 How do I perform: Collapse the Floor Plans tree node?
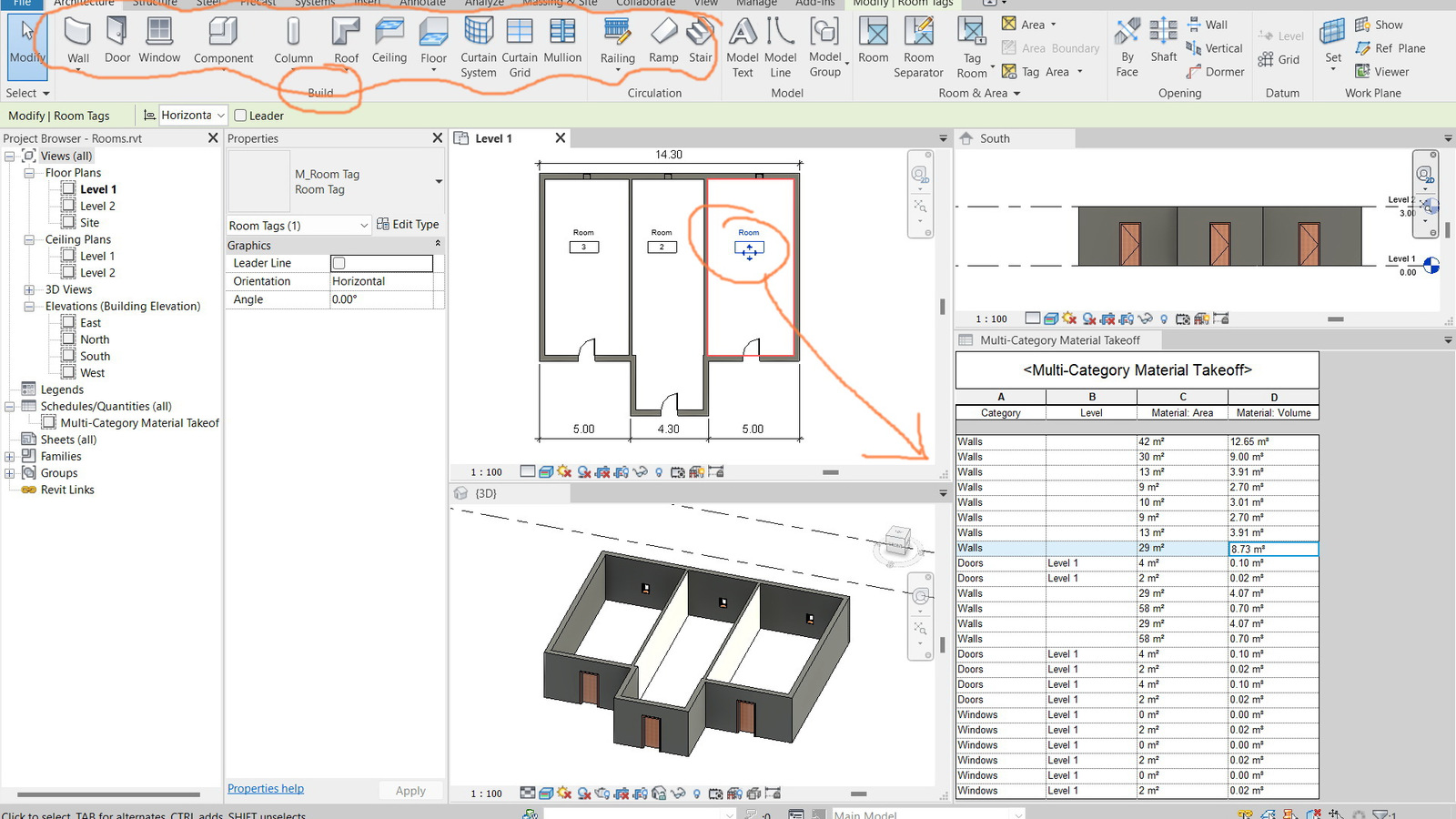point(29,173)
